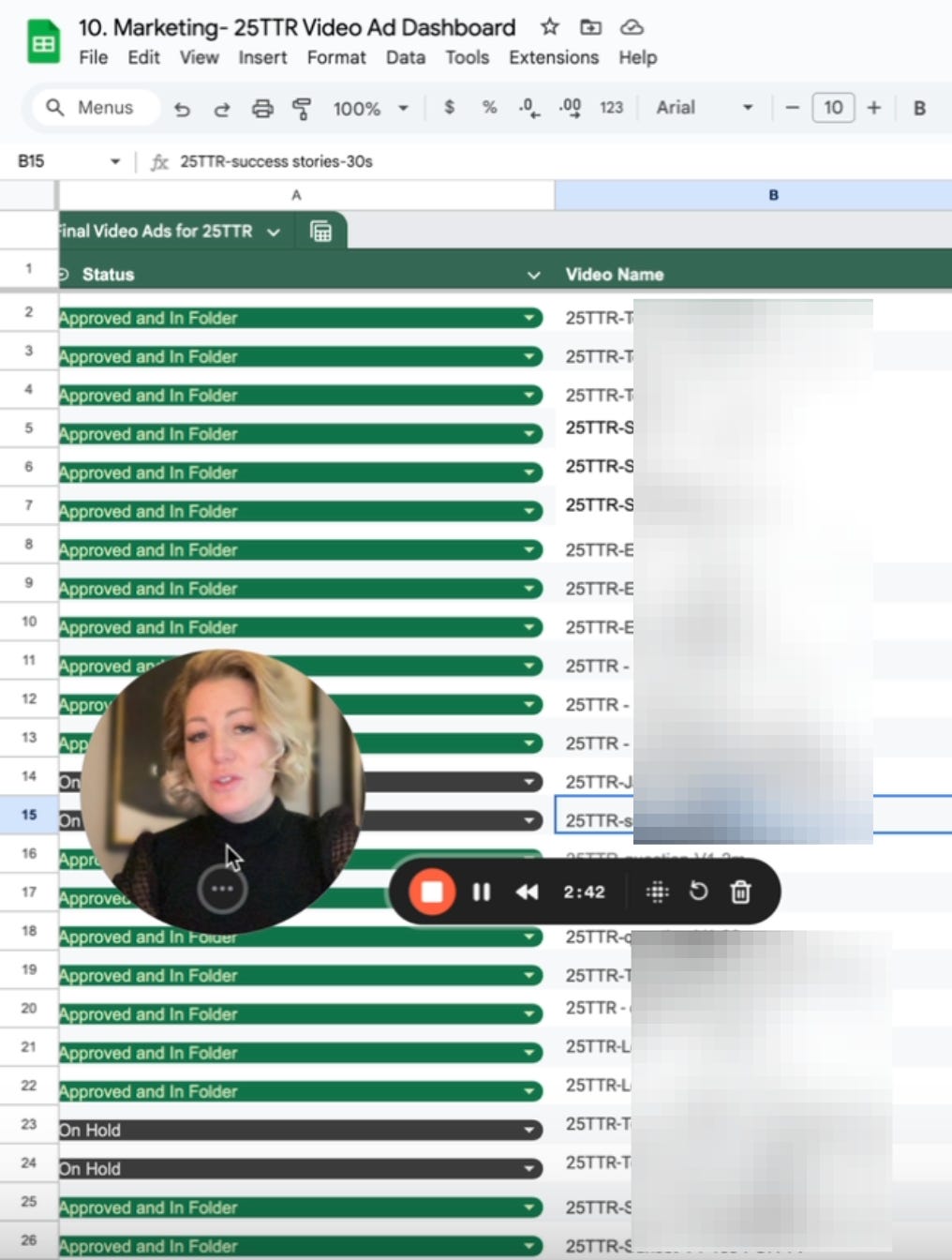
Task: Increase decimal places
Action: click(570, 108)
